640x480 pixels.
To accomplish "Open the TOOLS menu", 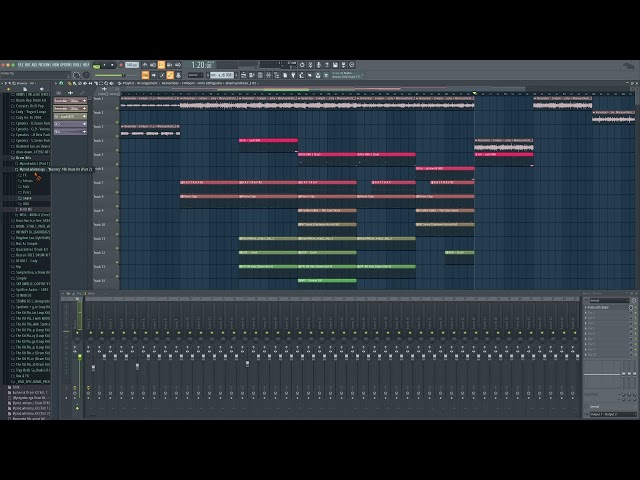I will coord(78,65).
